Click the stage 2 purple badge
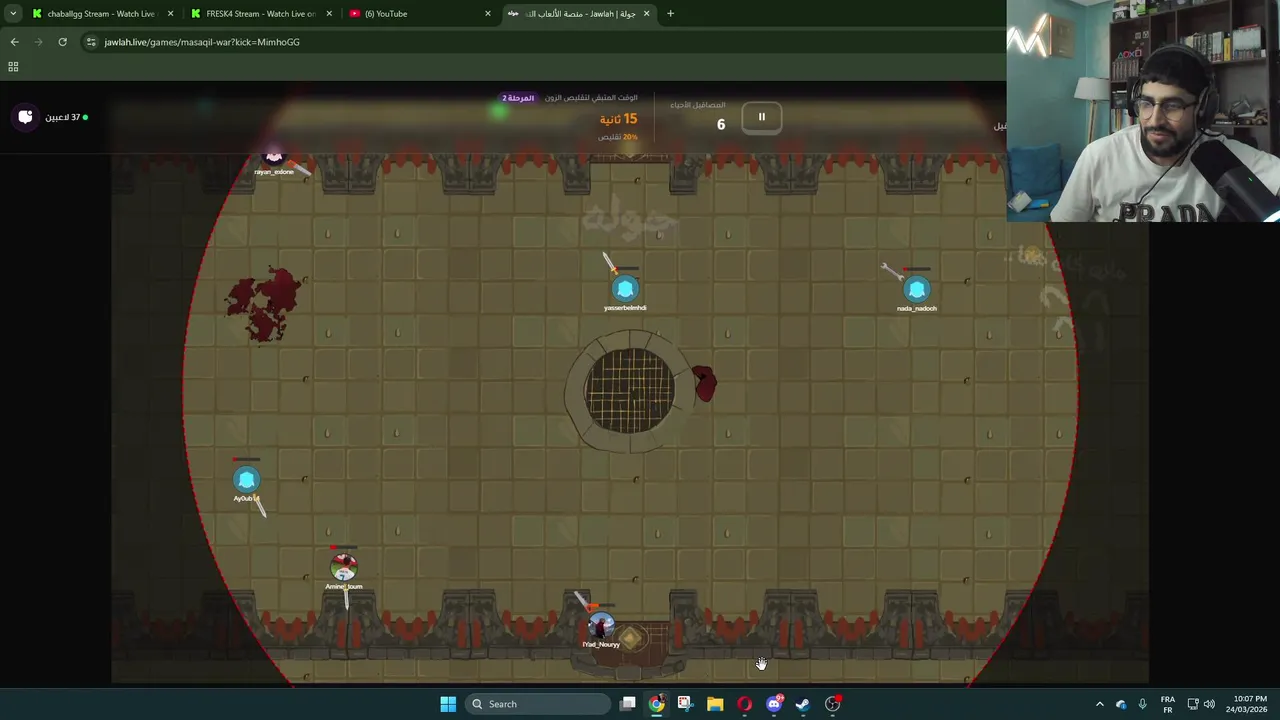Viewport: 1280px width, 720px height. [x=518, y=98]
